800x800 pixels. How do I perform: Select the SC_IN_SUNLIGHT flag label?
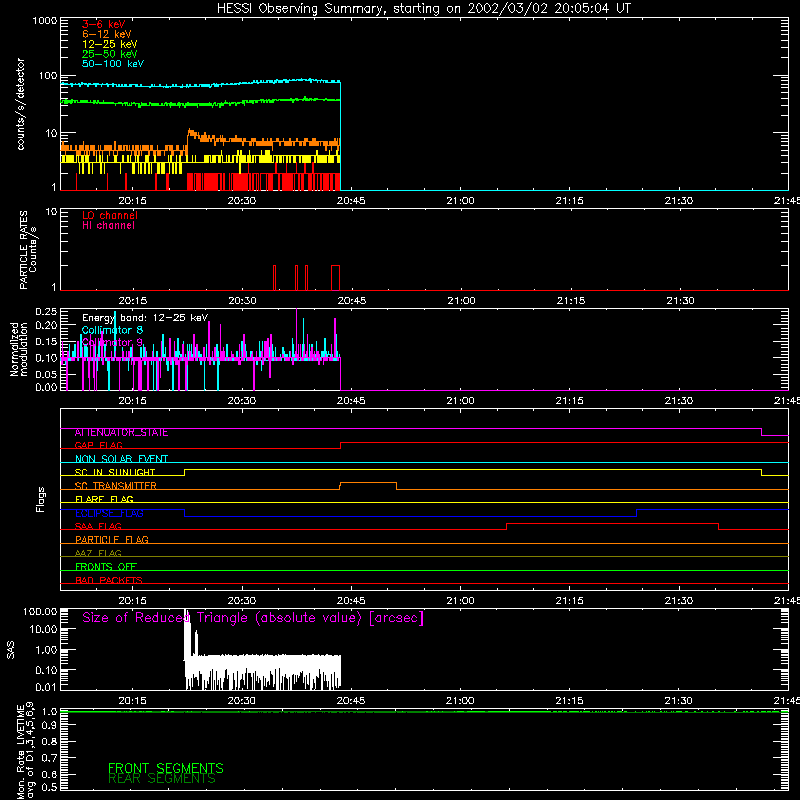click(115, 472)
